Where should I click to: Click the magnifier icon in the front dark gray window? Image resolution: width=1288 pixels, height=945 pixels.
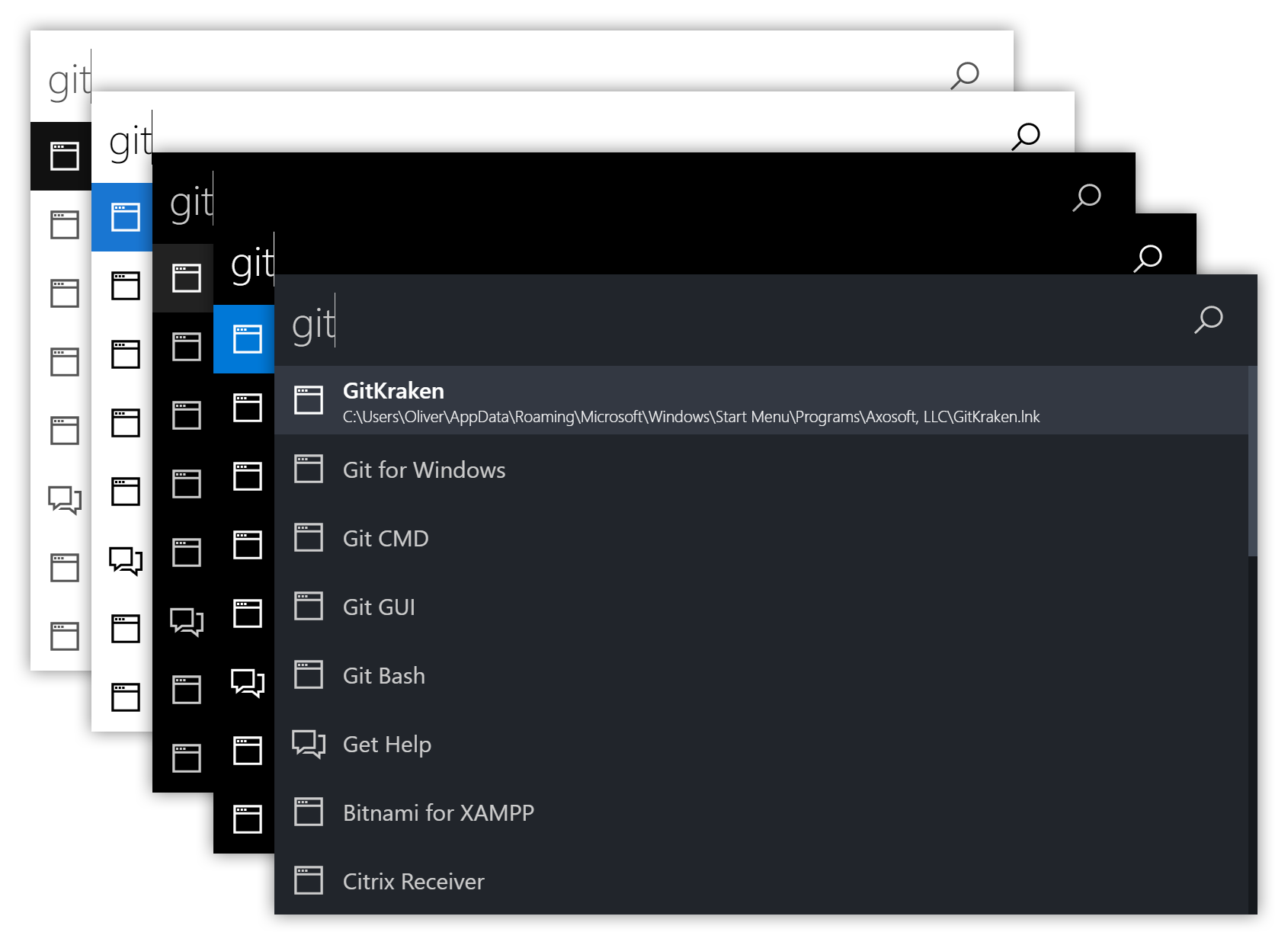coord(1209,319)
